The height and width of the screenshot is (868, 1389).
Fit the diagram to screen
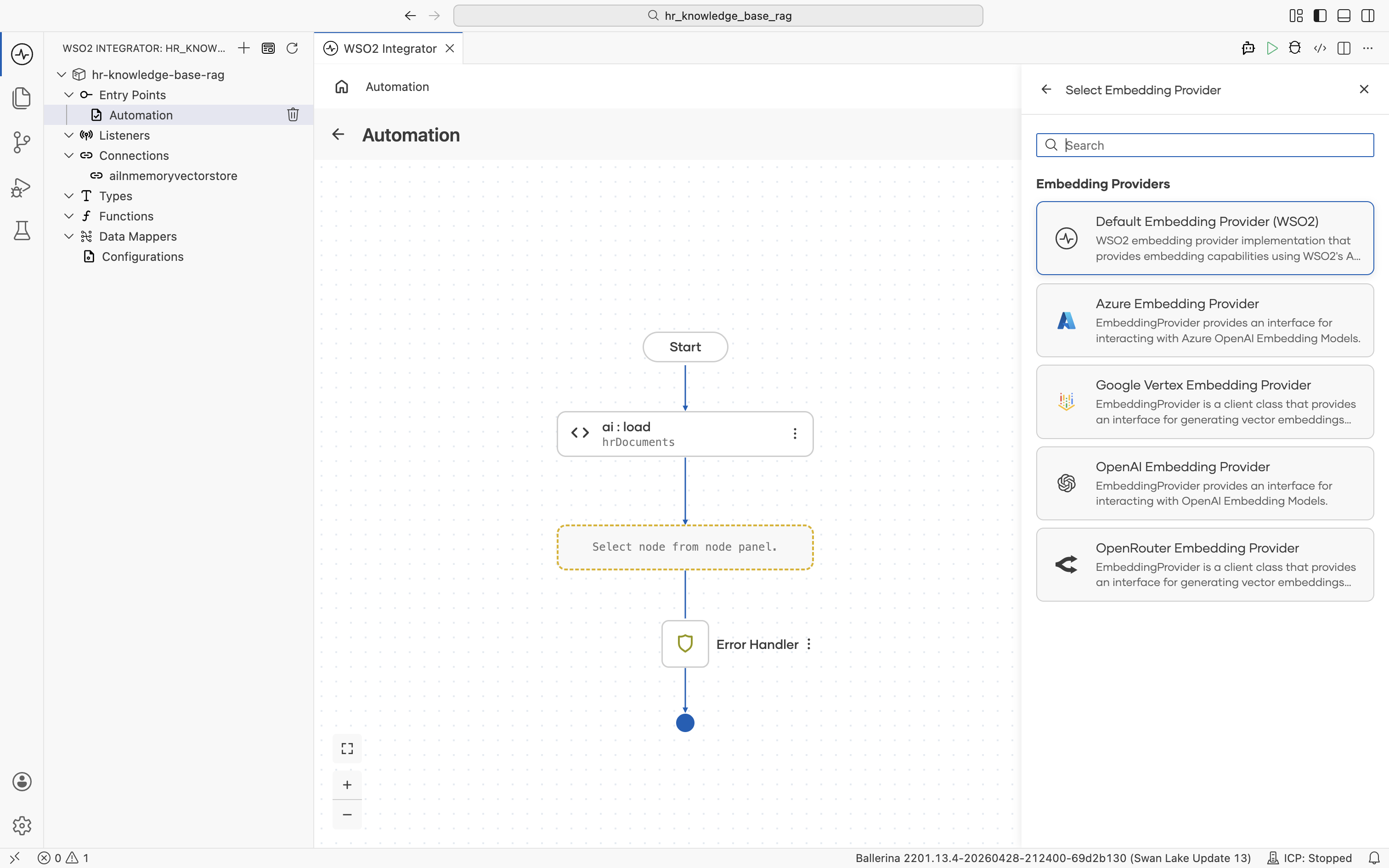pyautogui.click(x=347, y=749)
